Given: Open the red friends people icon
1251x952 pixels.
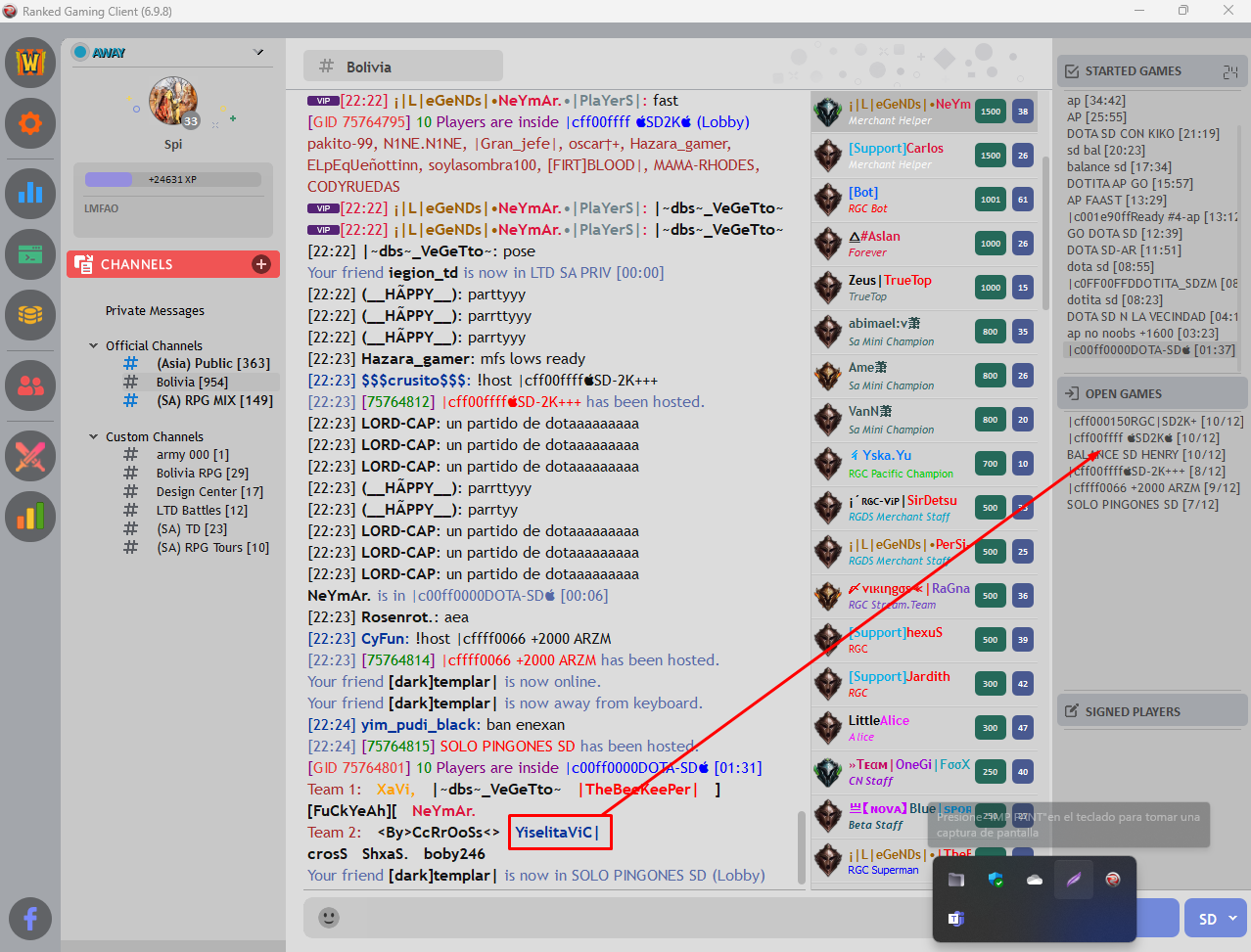Looking at the screenshot, I should (x=30, y=385).
